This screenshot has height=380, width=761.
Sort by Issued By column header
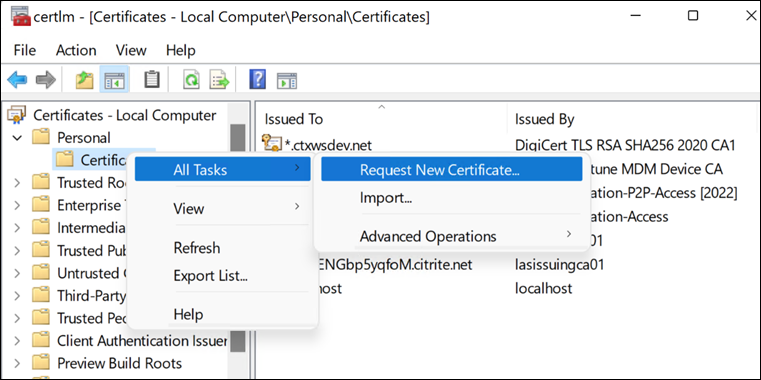click(x=633, y=119)
